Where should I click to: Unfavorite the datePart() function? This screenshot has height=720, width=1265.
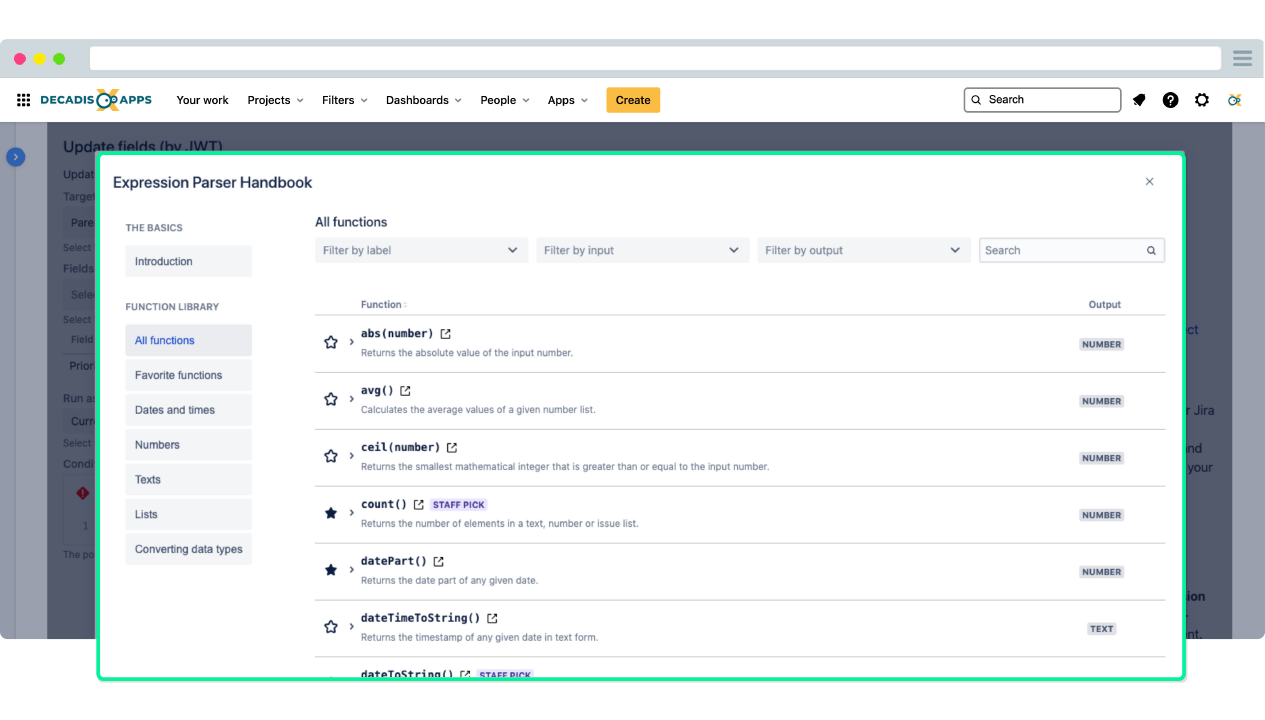[331, 570]
